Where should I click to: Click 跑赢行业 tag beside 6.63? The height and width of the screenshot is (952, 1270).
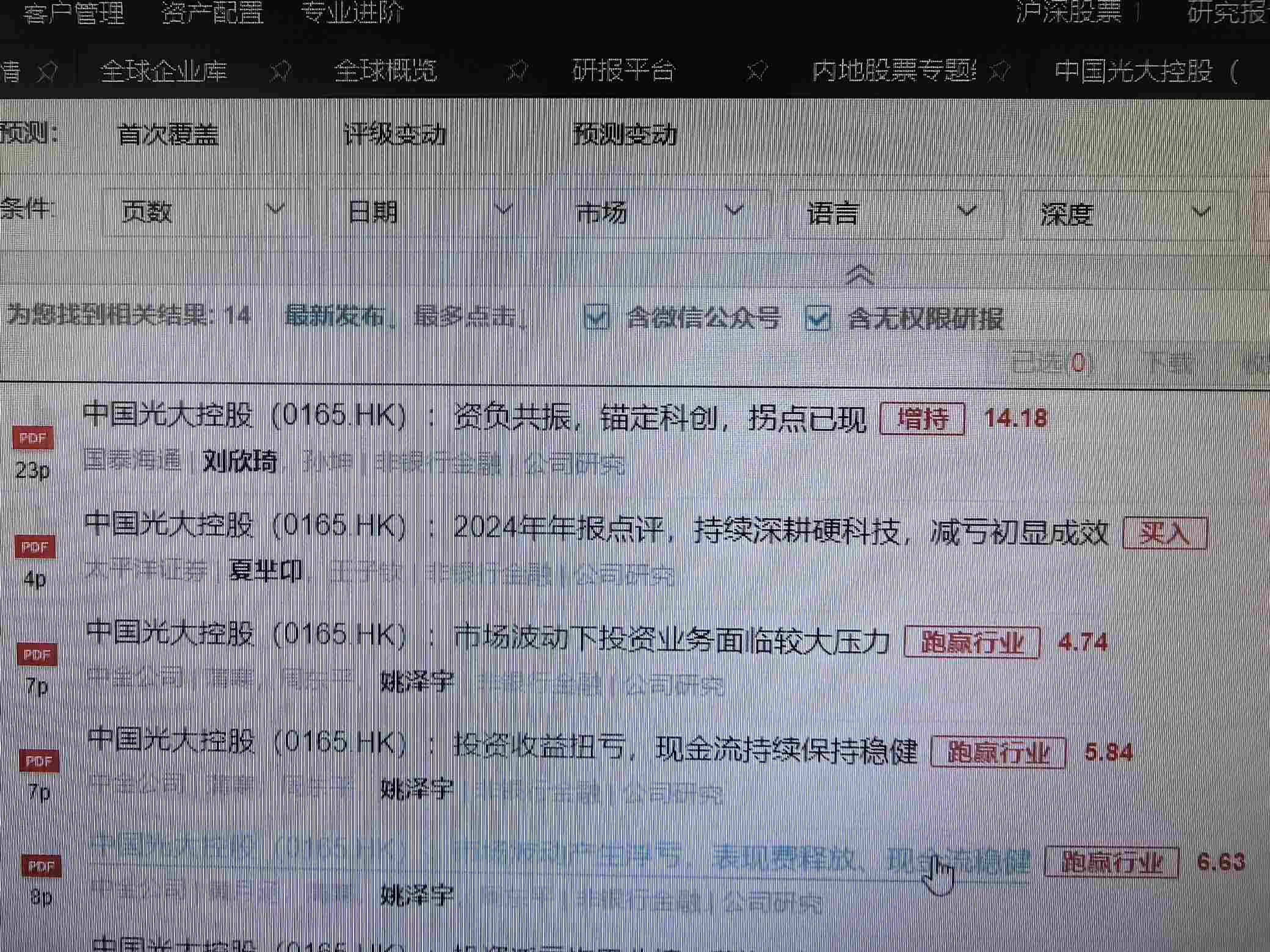coord(1111,862)
